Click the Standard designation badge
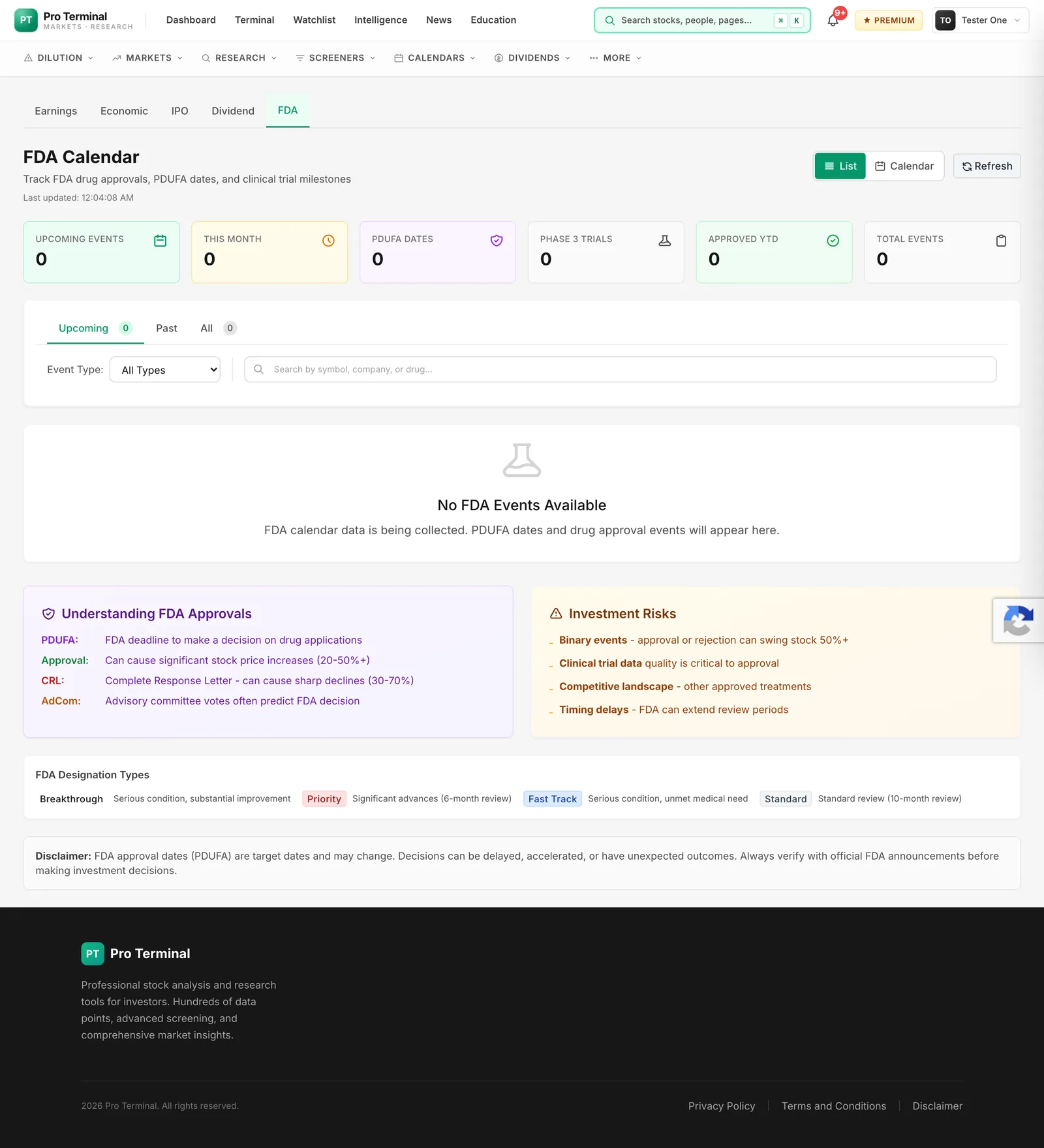 (x=786, y=799)
